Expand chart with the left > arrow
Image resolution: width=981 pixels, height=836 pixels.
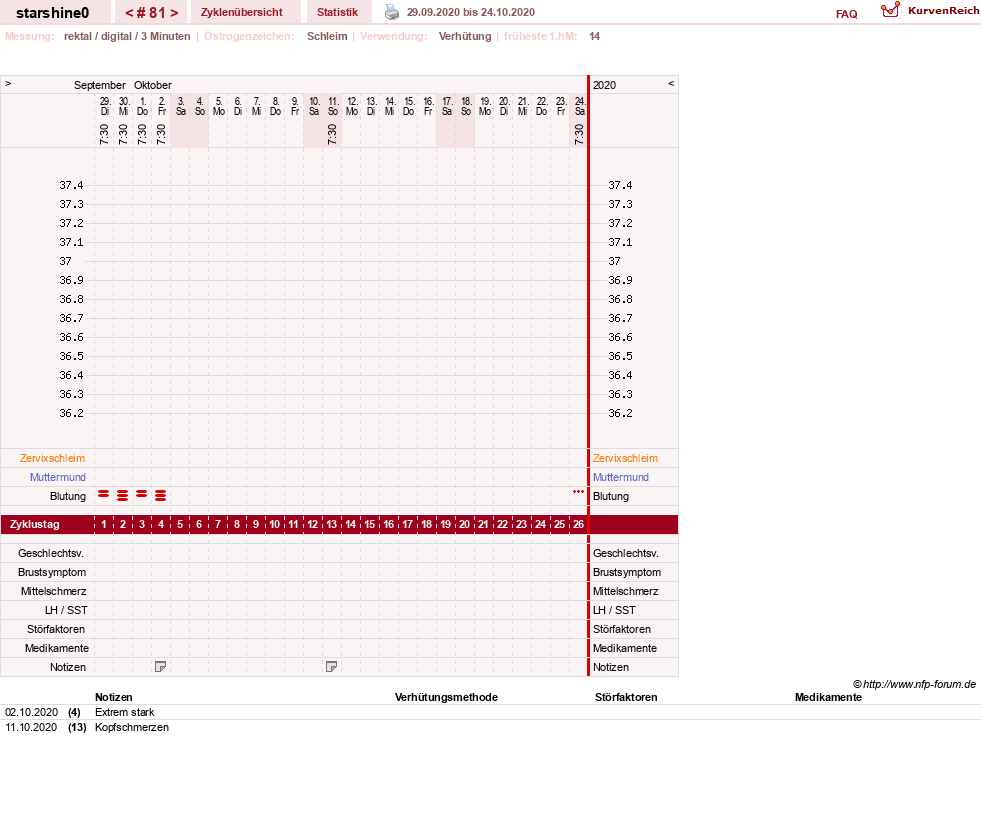click(x=8, y=83)
